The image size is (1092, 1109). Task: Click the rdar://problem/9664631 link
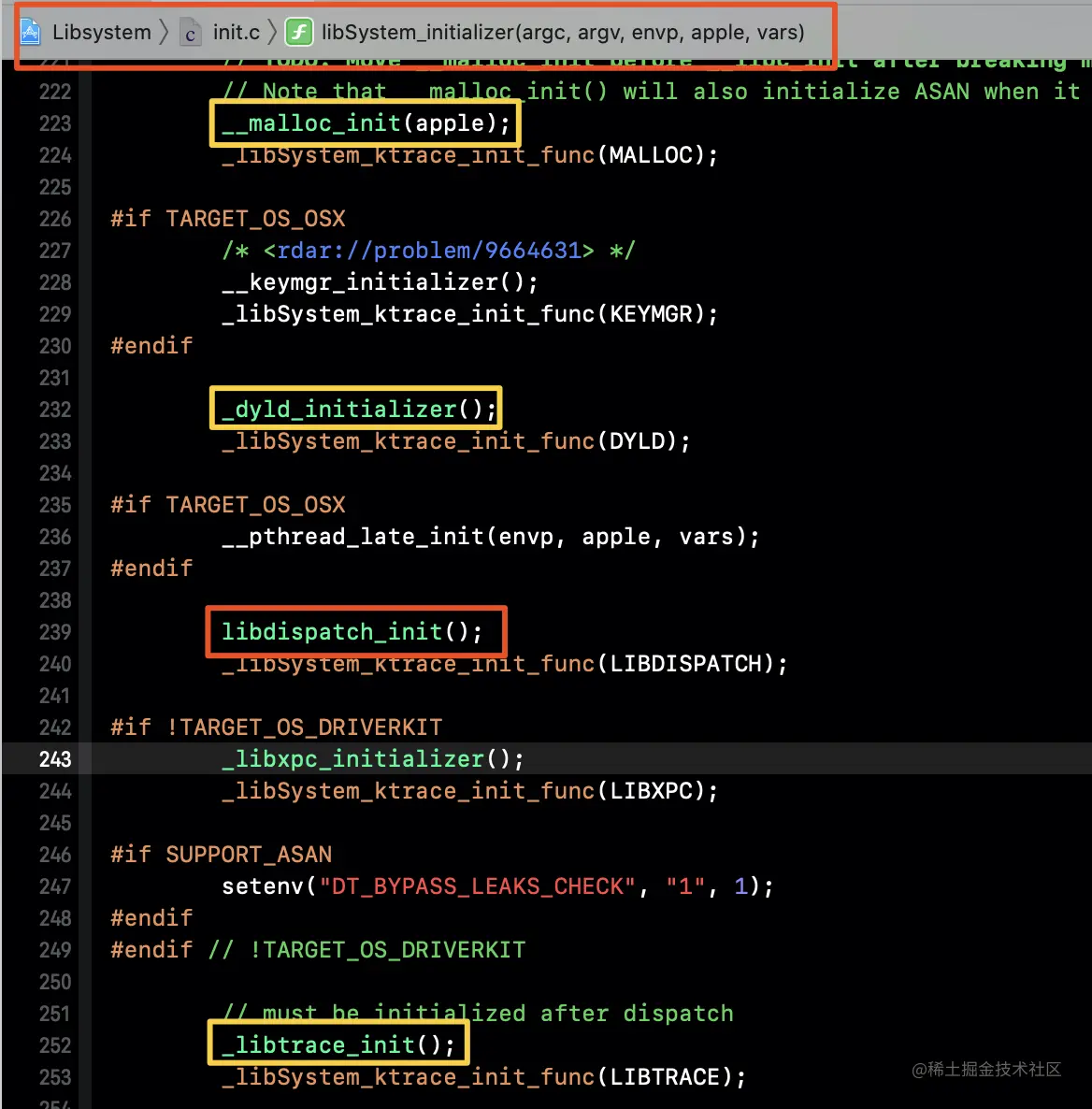point(428,251)
